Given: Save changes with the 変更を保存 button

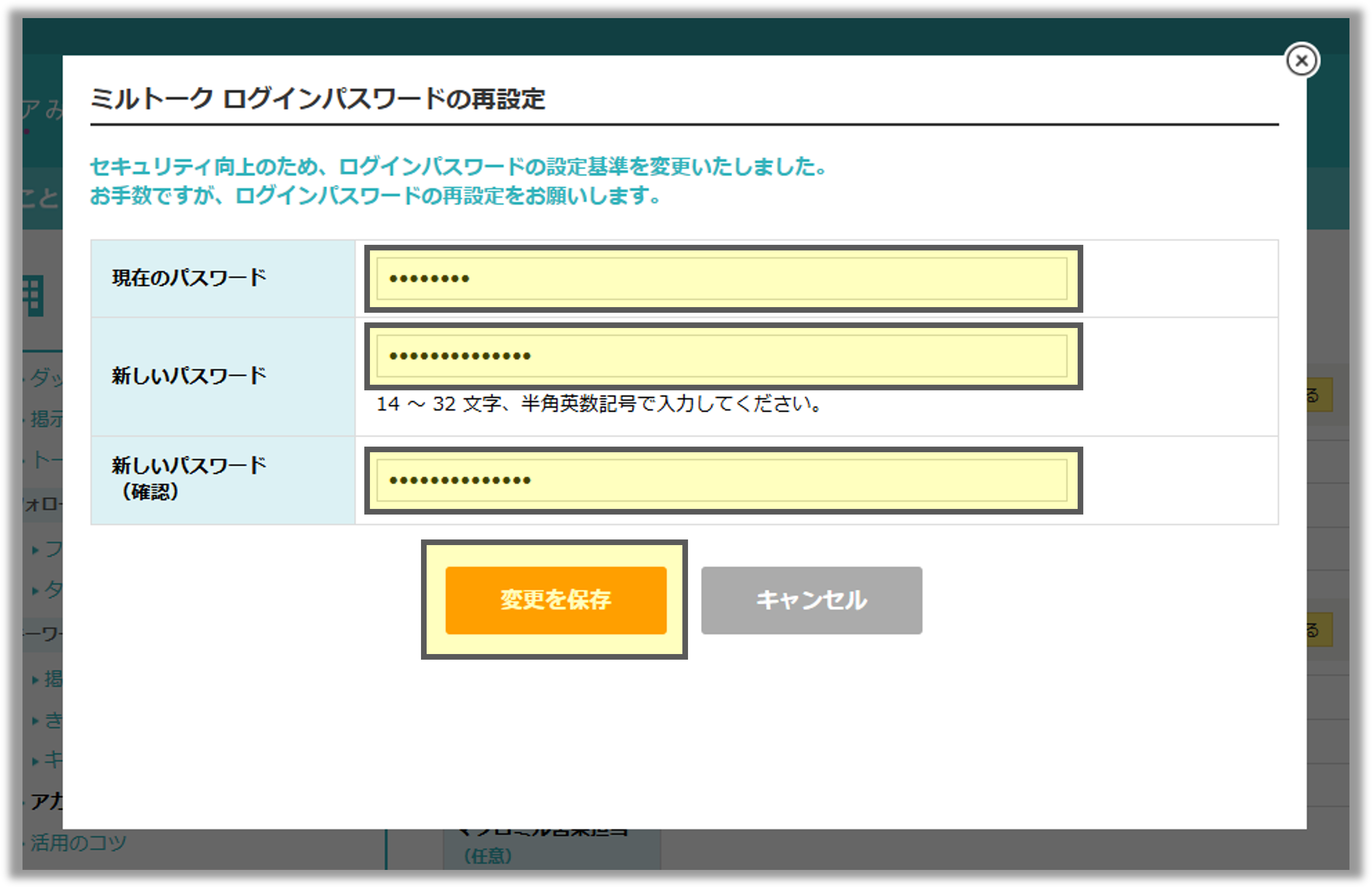Looking at the screenshot, I should click(556, 600).
